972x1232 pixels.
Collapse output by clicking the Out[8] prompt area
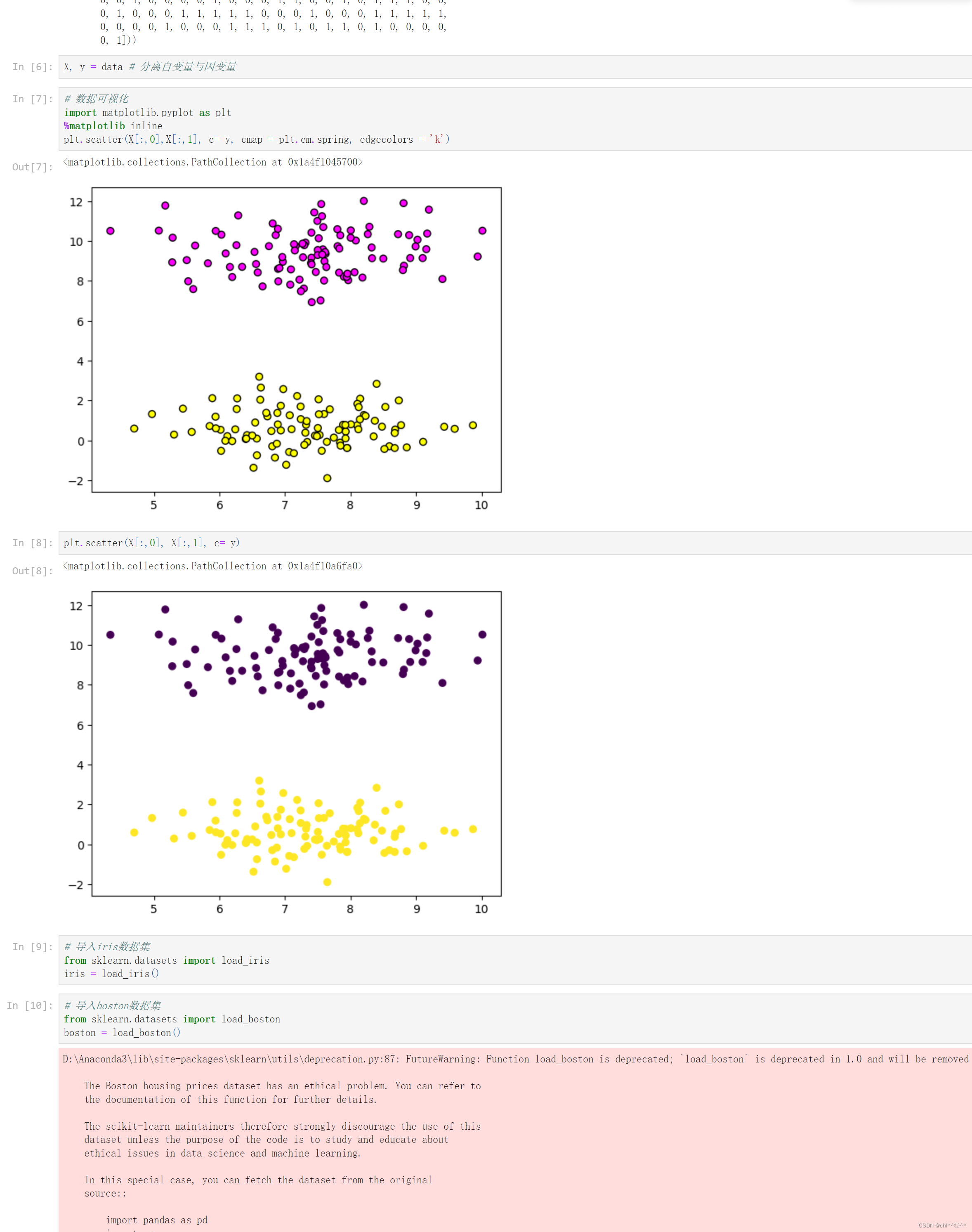click(x=33, y=571)
